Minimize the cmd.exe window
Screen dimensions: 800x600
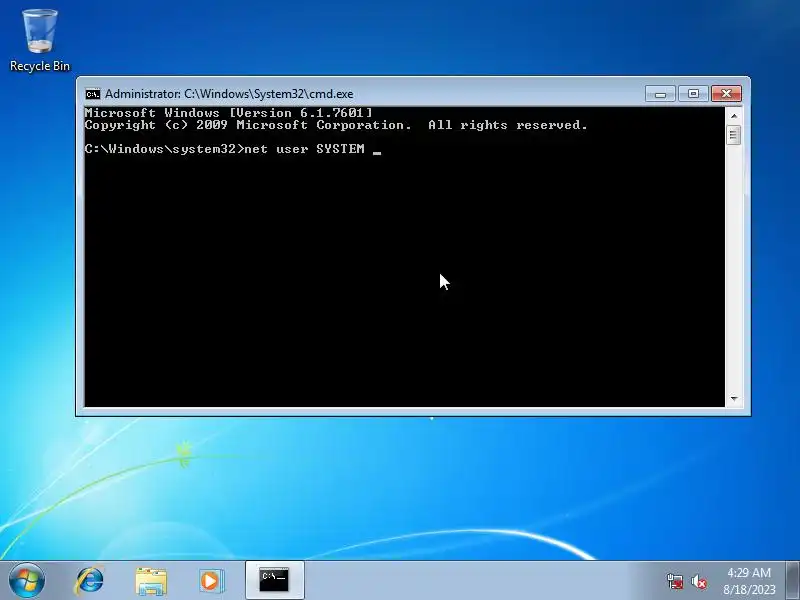(x=660, y=94)
